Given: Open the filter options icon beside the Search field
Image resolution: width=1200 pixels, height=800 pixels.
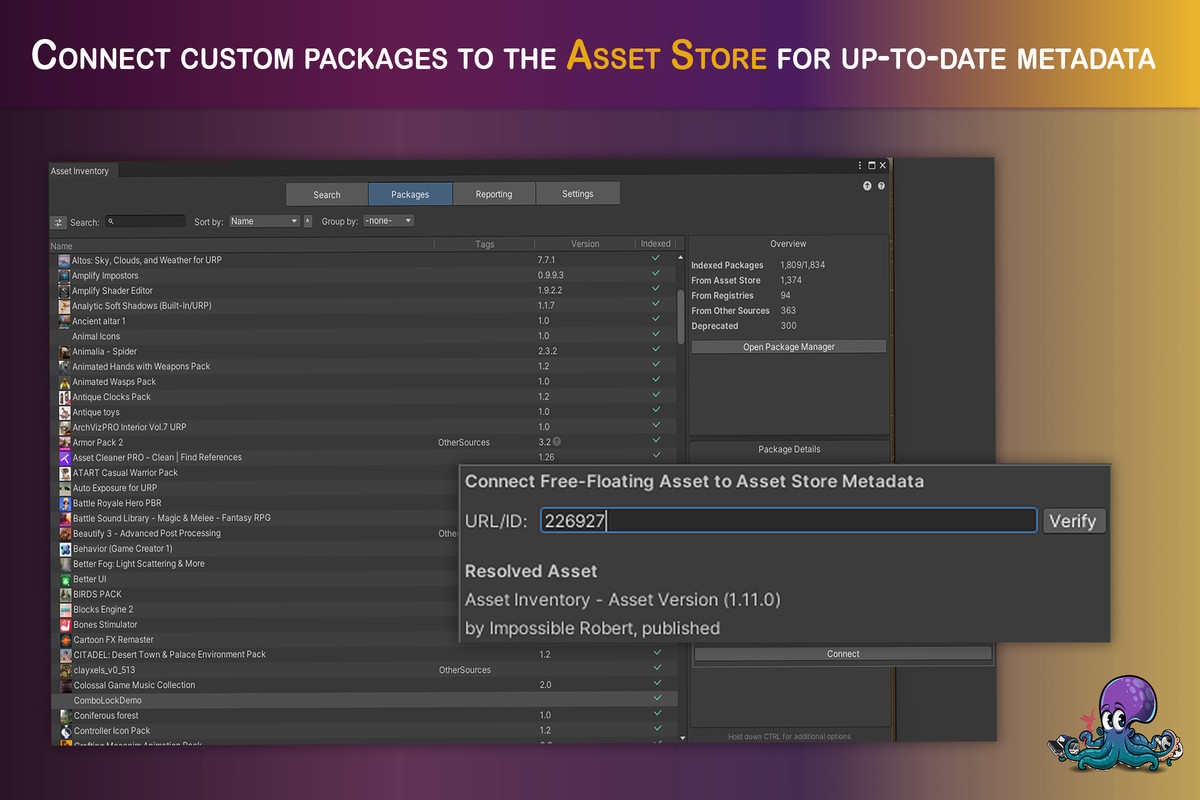Looking at the screenshot, I should (x=58, y=222).
